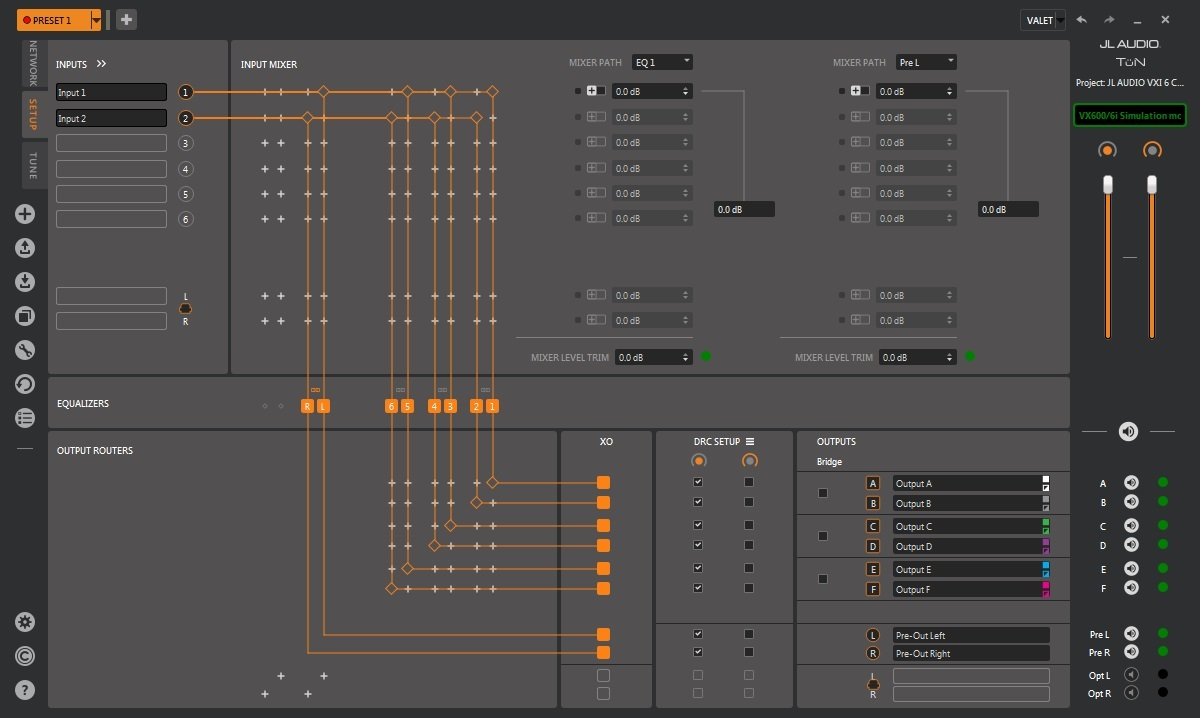Click the VALET button
Image resolution: width=1202 pixels, height=718 pixels.
tap(1038, 20)
